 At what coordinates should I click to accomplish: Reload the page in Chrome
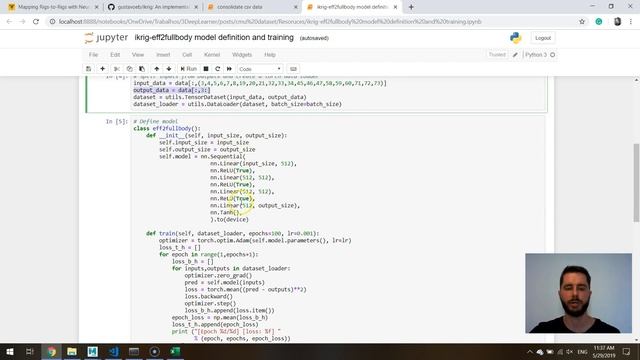coord(36,22)
